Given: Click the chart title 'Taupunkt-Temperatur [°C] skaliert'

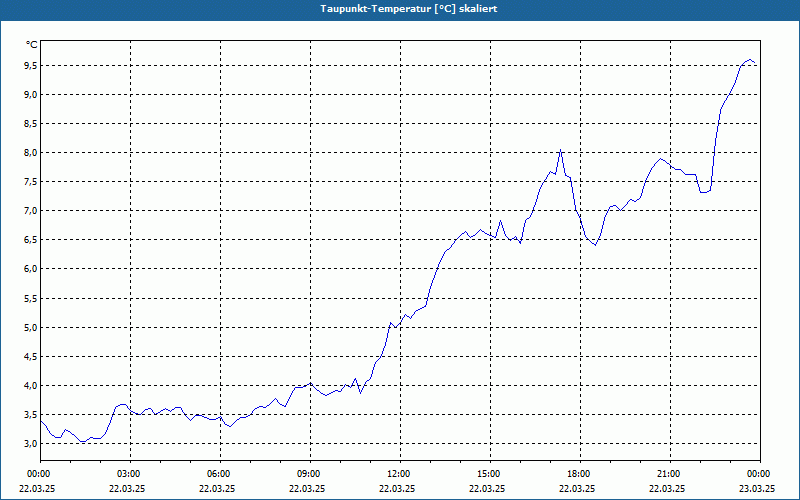Looking at the screenshot, I should tap(409, 9).
